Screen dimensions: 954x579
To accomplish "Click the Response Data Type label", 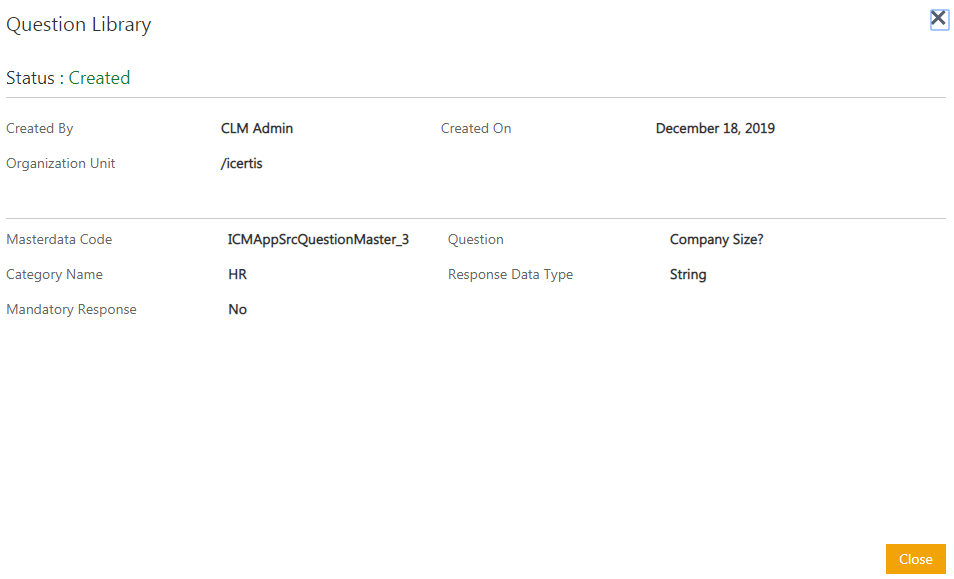I will click(x=510, y=275).
